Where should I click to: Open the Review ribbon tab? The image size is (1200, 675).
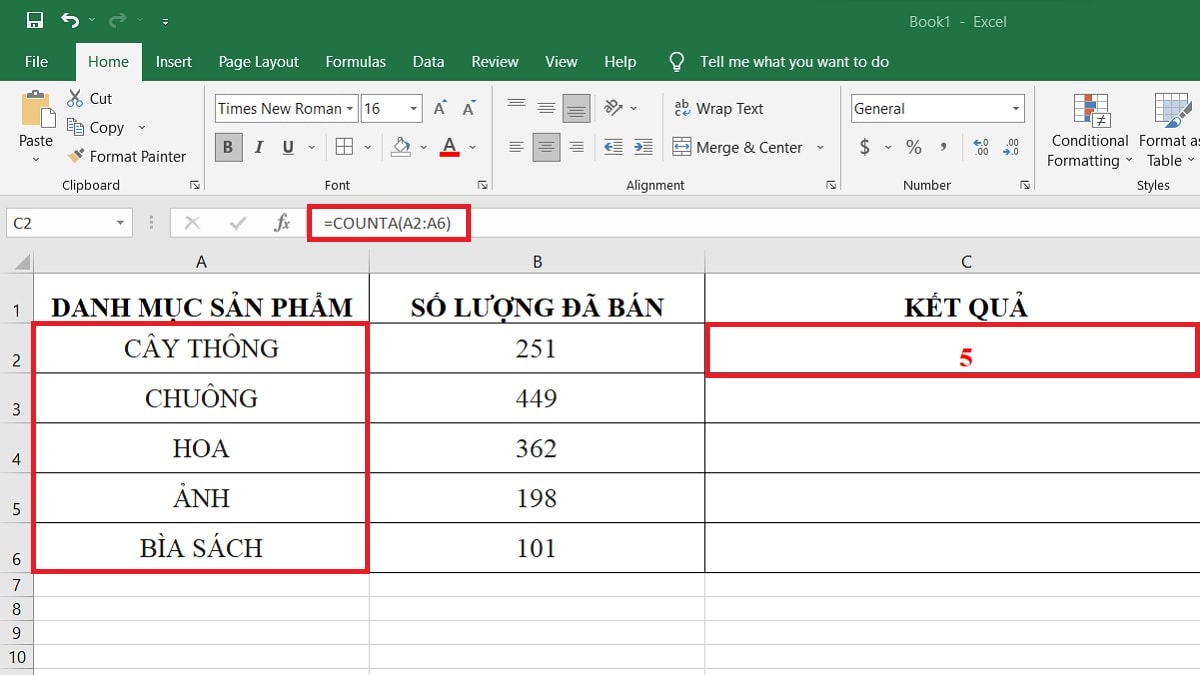click(x=494, y=61)
